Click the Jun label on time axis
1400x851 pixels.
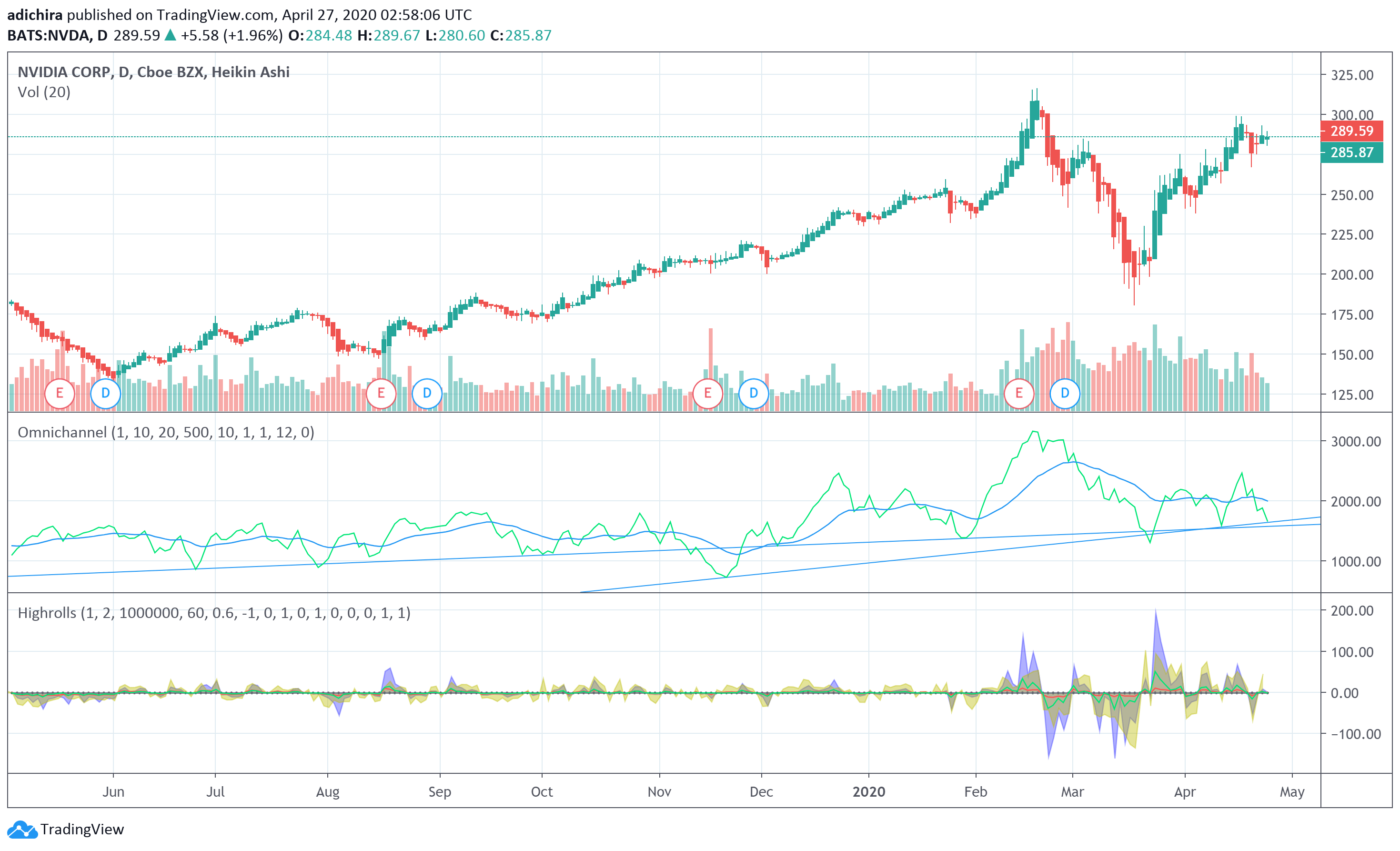[x=114, y=792]
